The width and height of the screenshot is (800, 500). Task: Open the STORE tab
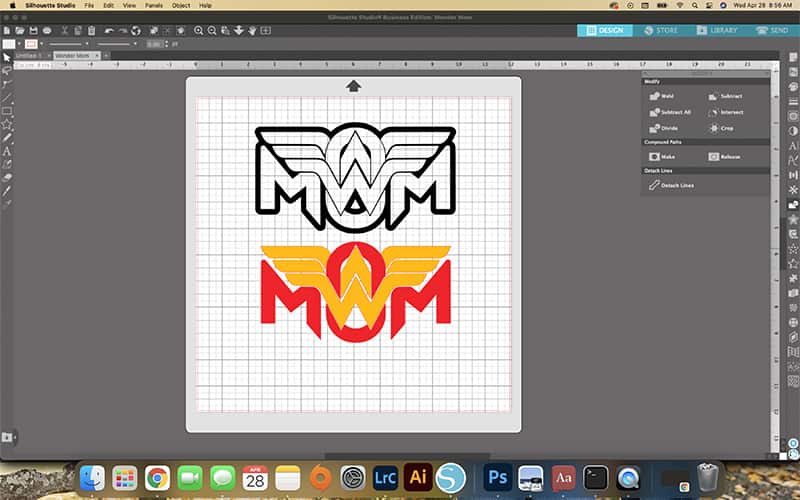tap(661, 31)
